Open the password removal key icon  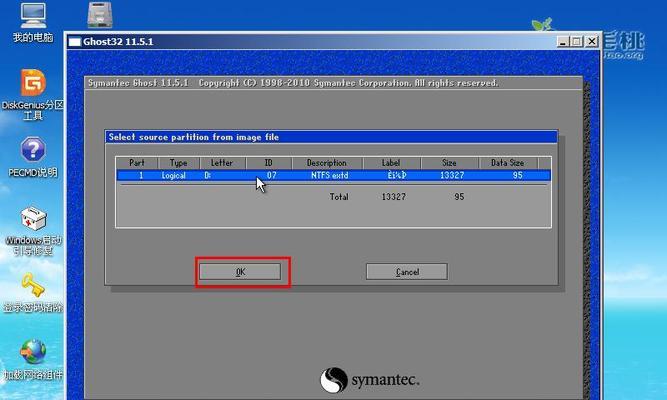point(33,293)
